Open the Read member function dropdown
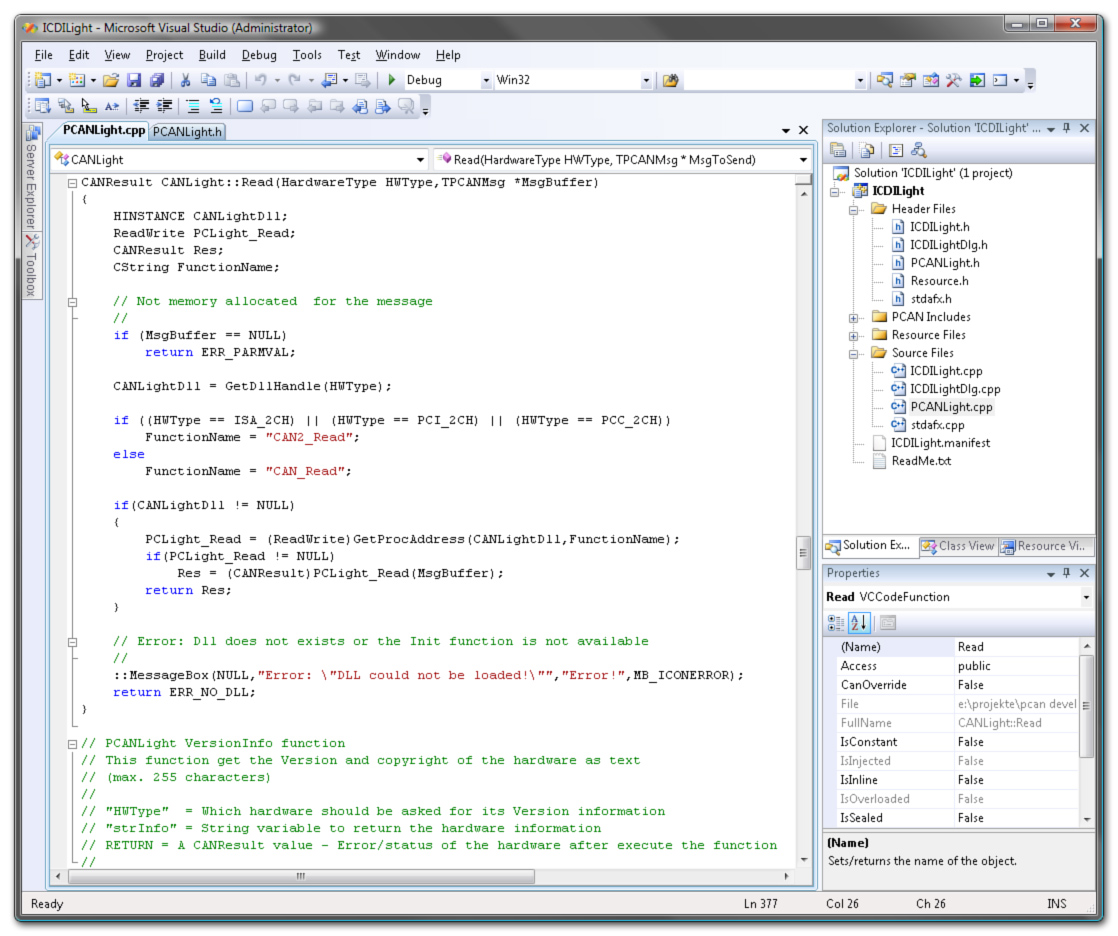1118x936 pixels. click(x=803, y=160)
